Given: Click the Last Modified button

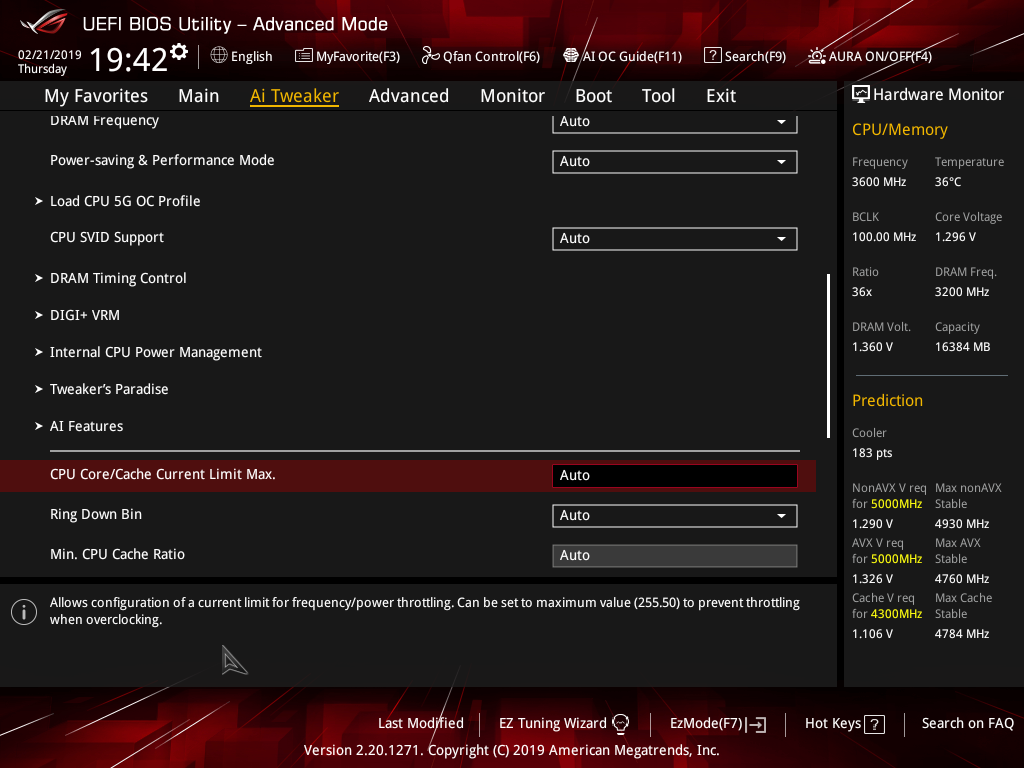Looking at the screenshot, I should [420, 723].
